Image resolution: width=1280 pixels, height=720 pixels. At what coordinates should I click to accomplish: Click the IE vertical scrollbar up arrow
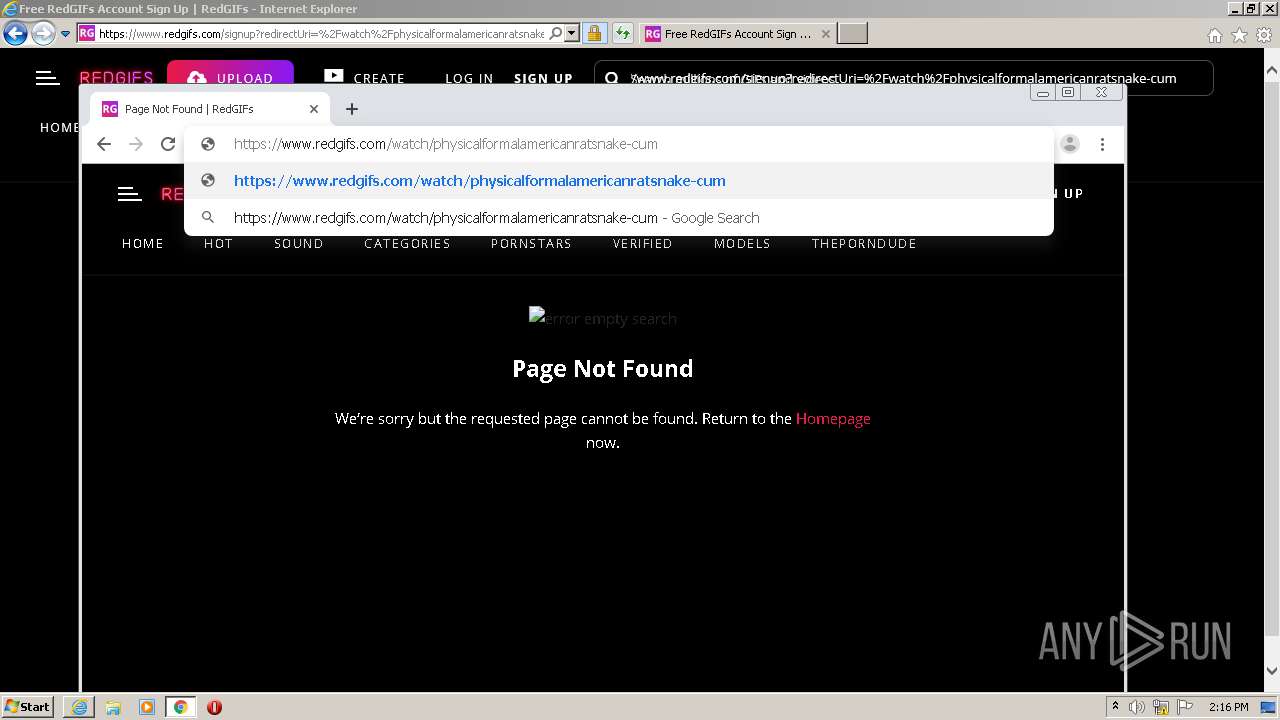tap(1272, 71)
